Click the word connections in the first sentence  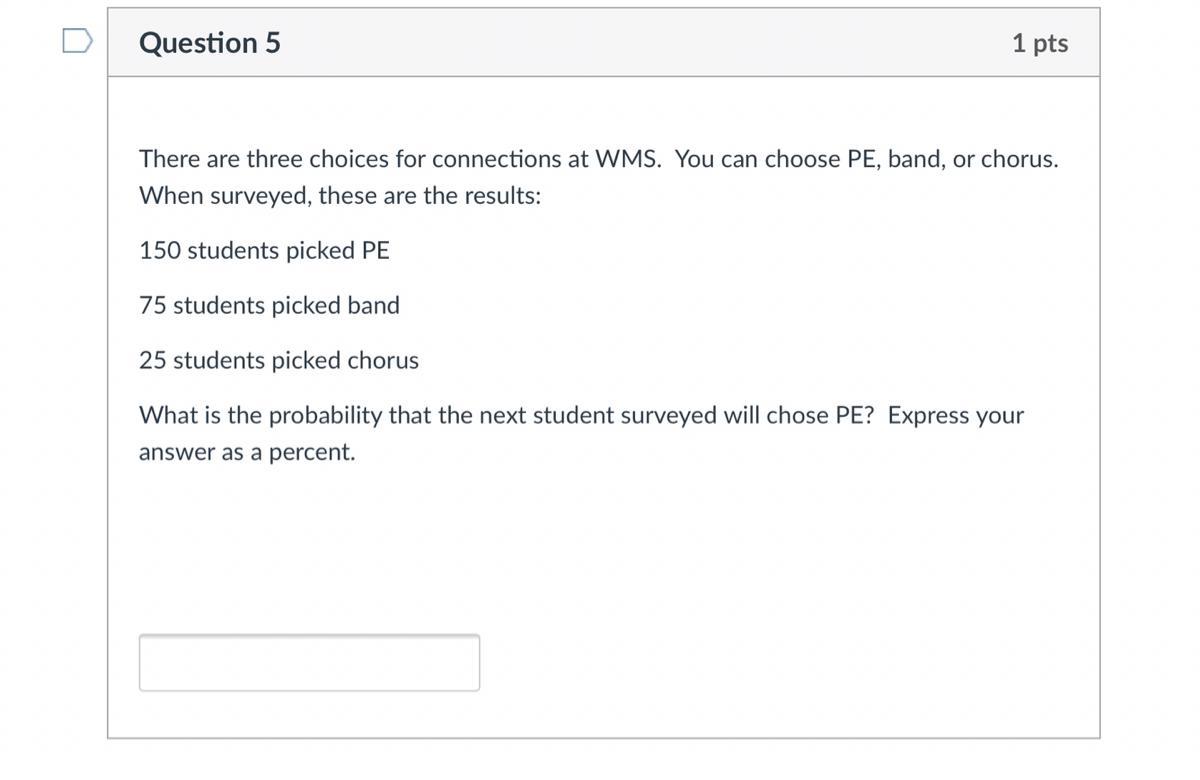(x=496, y=159)
